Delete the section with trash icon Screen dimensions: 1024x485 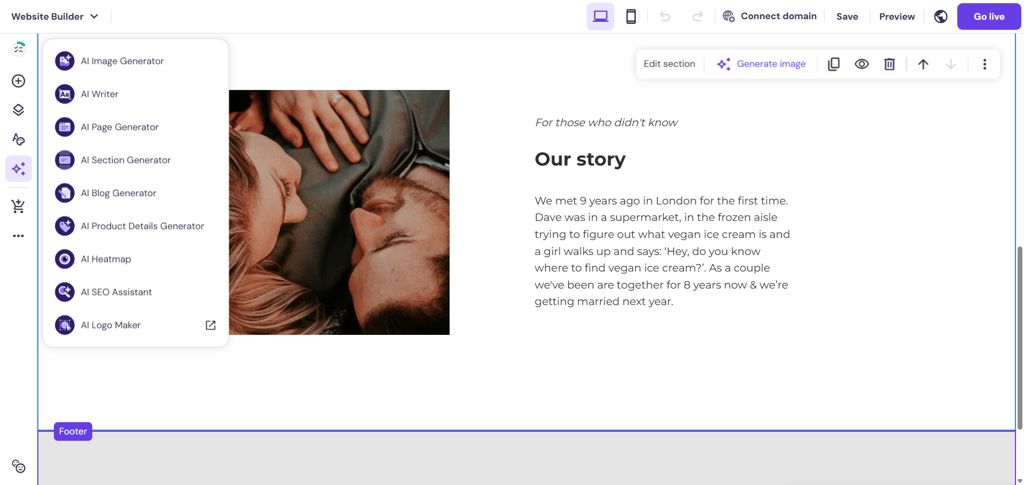(889, 64)
